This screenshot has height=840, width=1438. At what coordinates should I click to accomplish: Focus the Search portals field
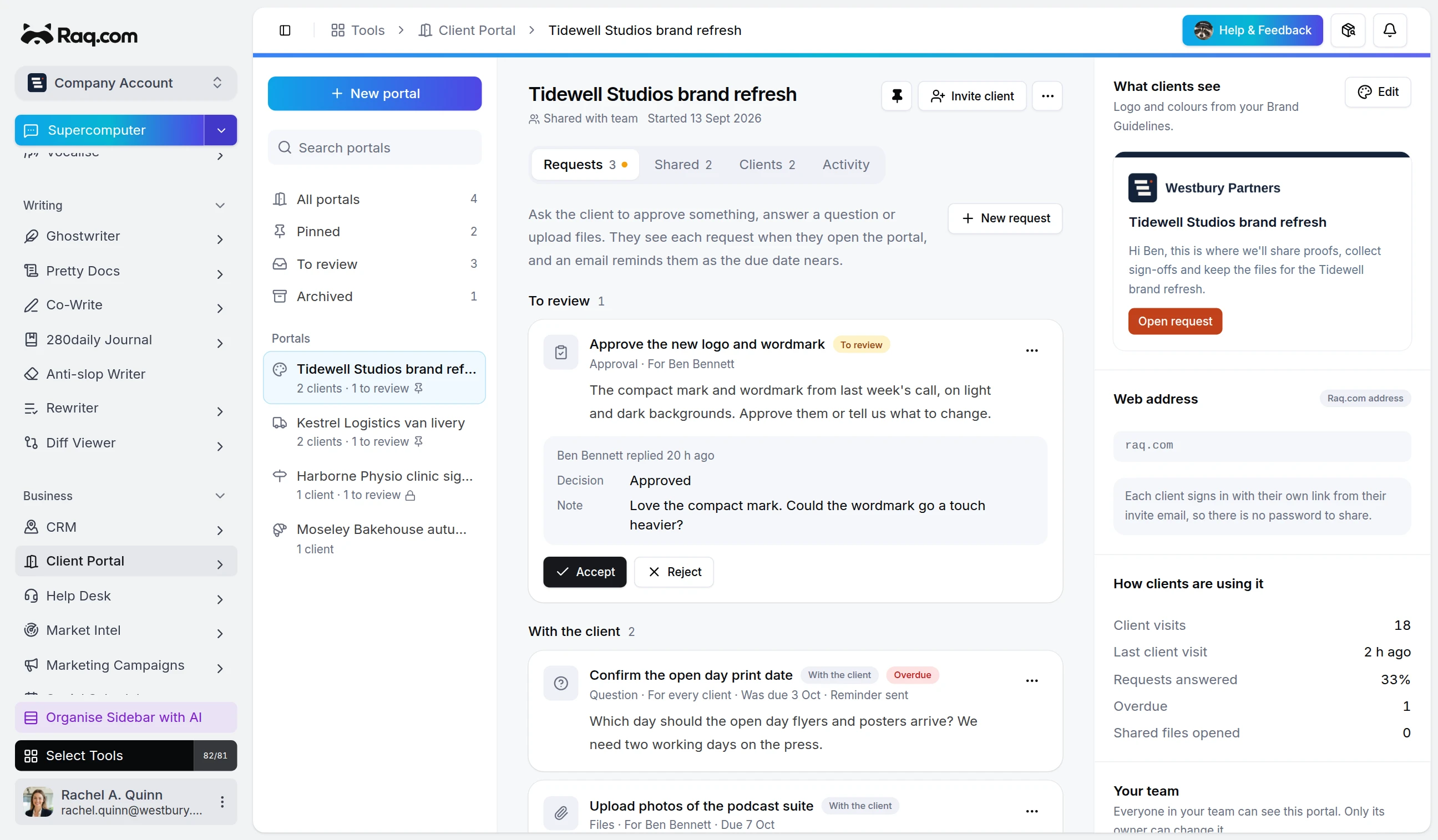click(x=374, y=147)
